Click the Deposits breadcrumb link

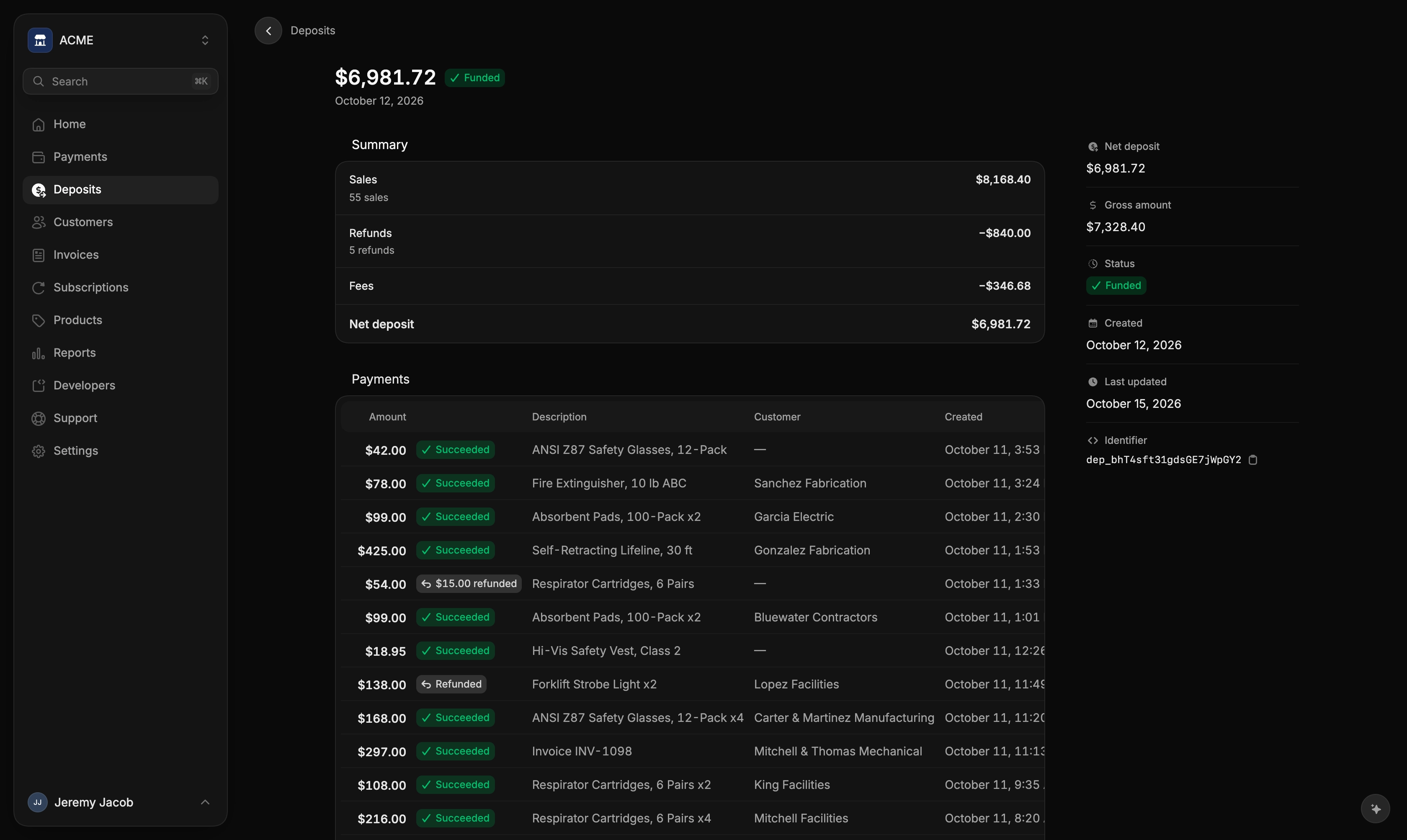point(312,31)
